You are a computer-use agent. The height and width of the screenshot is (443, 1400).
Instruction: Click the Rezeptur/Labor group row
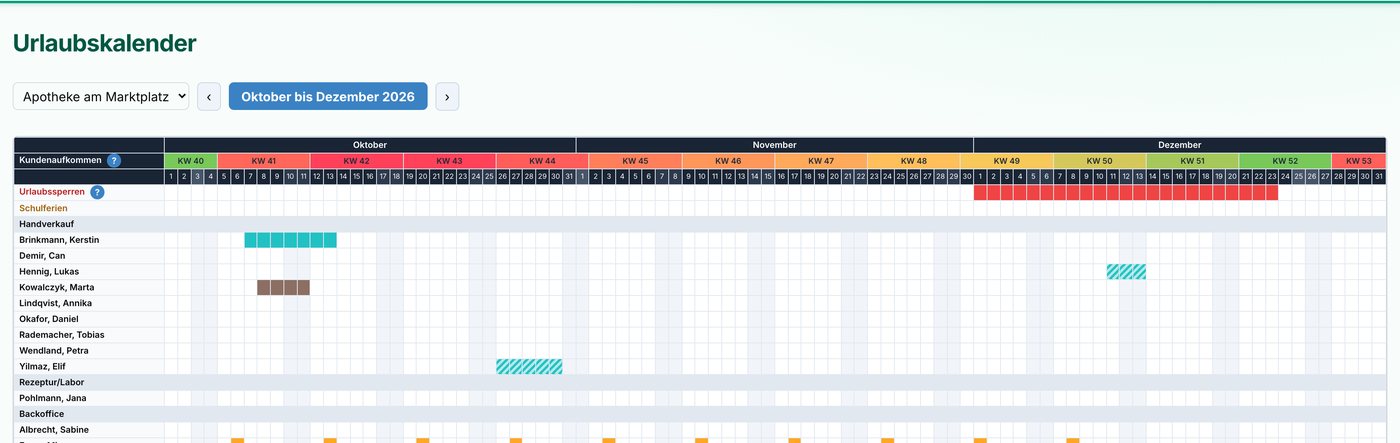point(700,382)
